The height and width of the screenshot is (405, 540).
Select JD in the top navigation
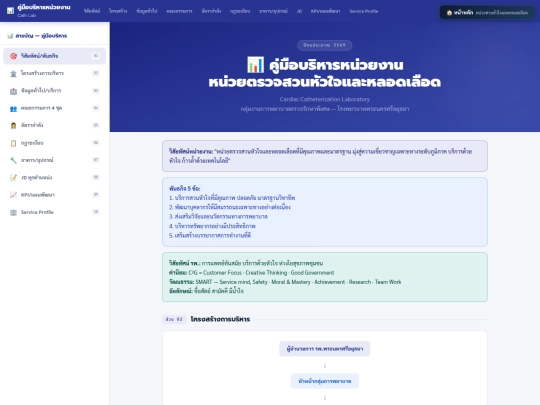click(x=299, y=11)
